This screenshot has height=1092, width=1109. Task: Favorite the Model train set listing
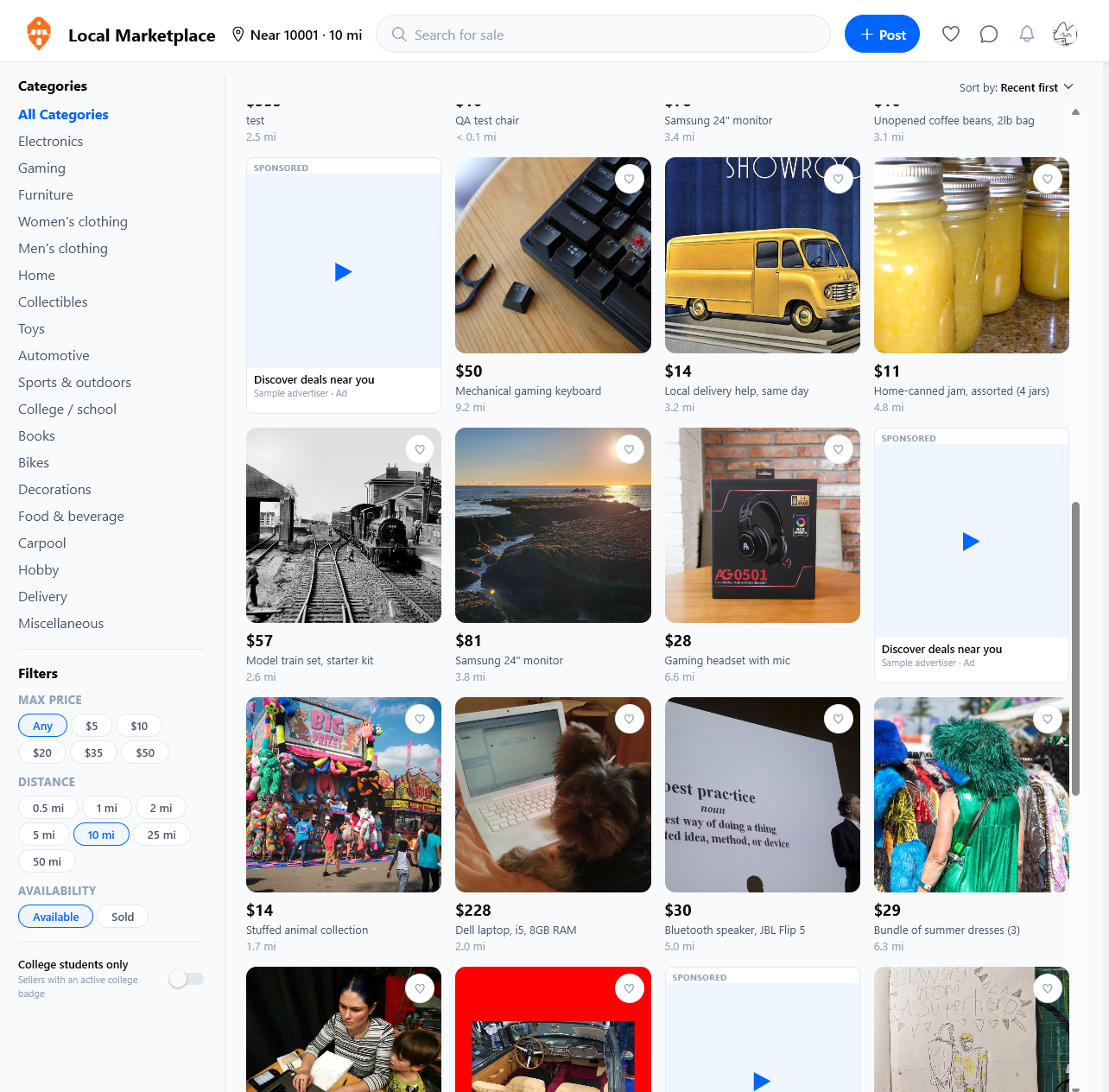(x=420, y=449)
